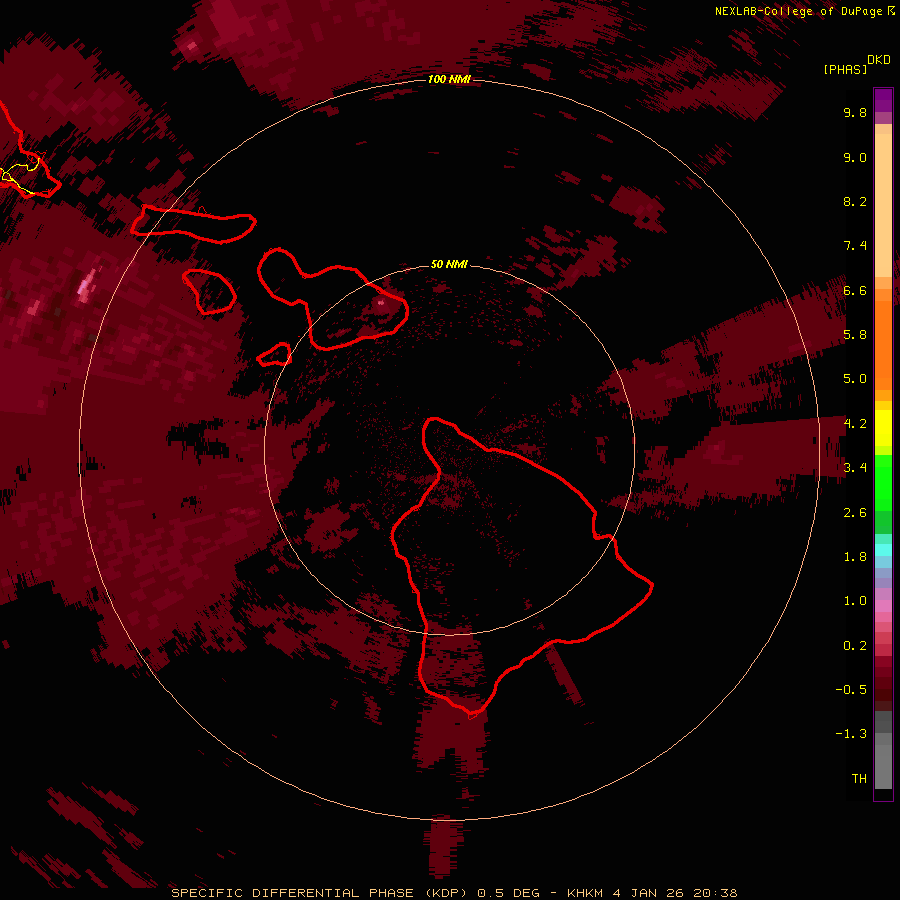The image size is (900, 900).
Task: Select the 5.0 legend value
Action: pos(855,379)
